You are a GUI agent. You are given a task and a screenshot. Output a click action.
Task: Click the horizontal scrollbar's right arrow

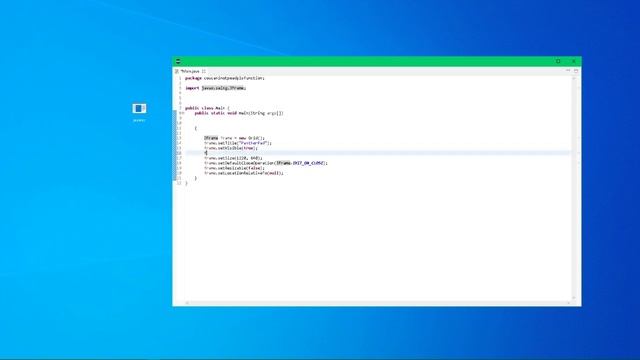pyautogui.click(x=568, y=303)
